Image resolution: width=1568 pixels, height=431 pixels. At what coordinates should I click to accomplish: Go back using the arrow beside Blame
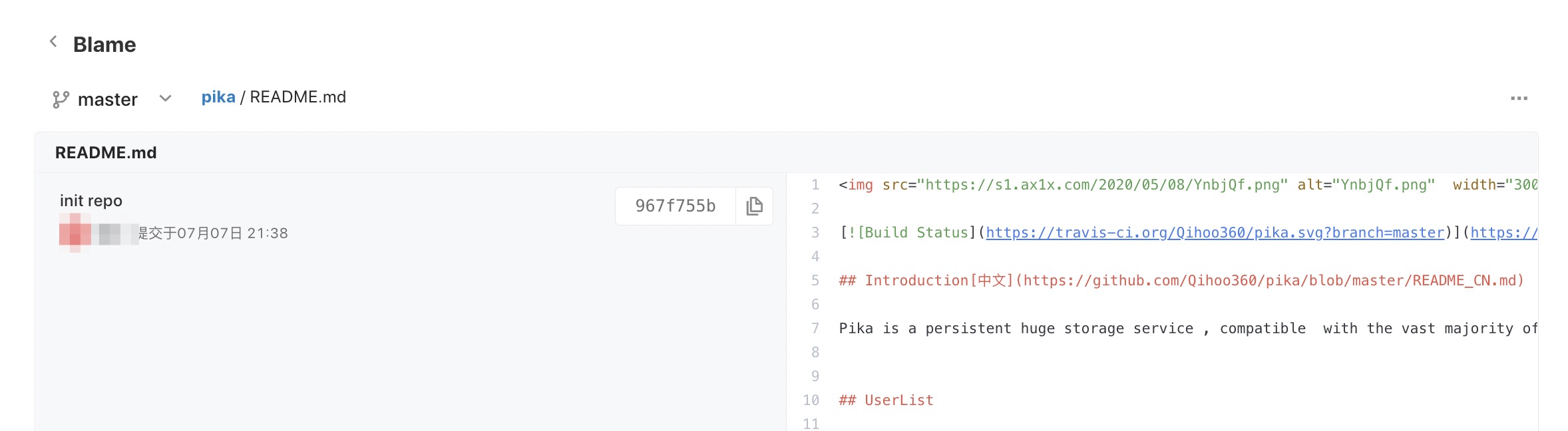53,42
